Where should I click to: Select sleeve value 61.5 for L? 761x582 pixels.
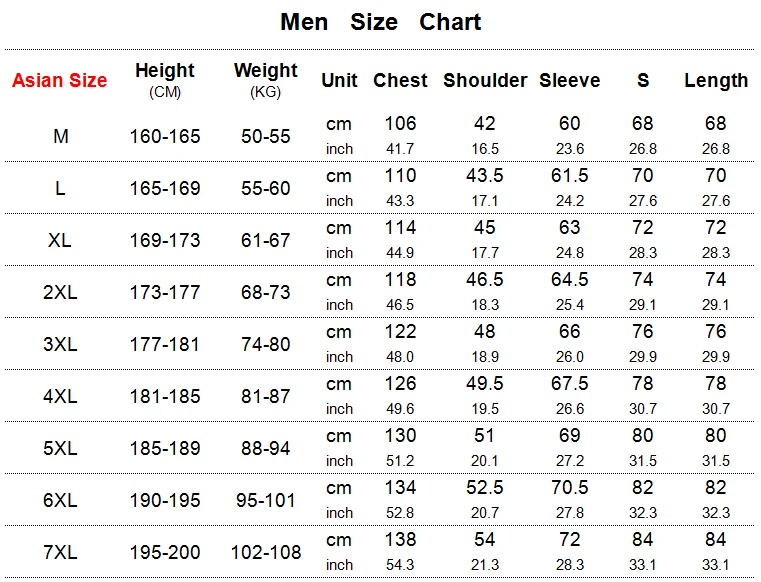[570, 175]
